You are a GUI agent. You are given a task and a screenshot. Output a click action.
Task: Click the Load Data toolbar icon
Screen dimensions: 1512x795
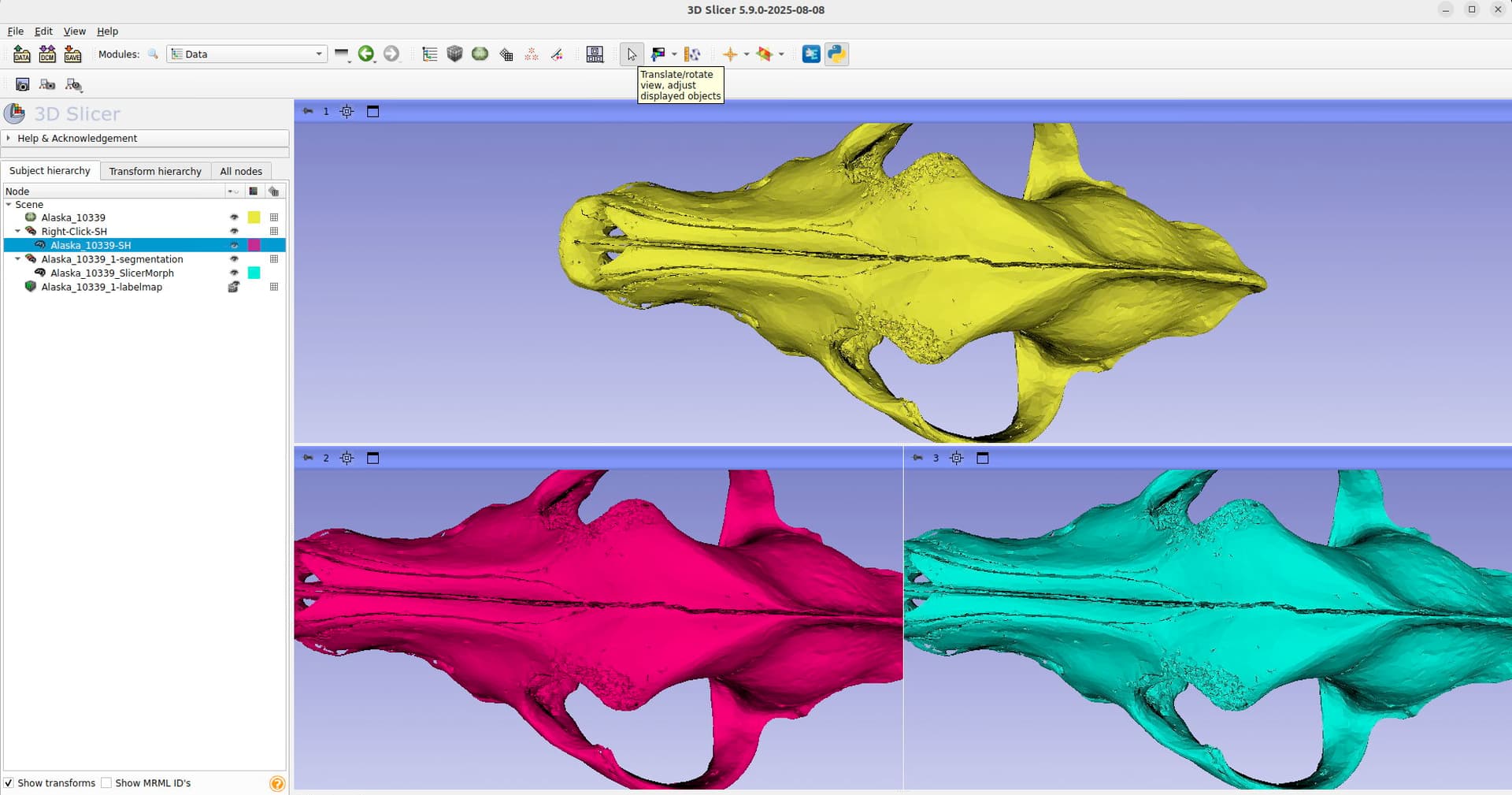[22, 54]
